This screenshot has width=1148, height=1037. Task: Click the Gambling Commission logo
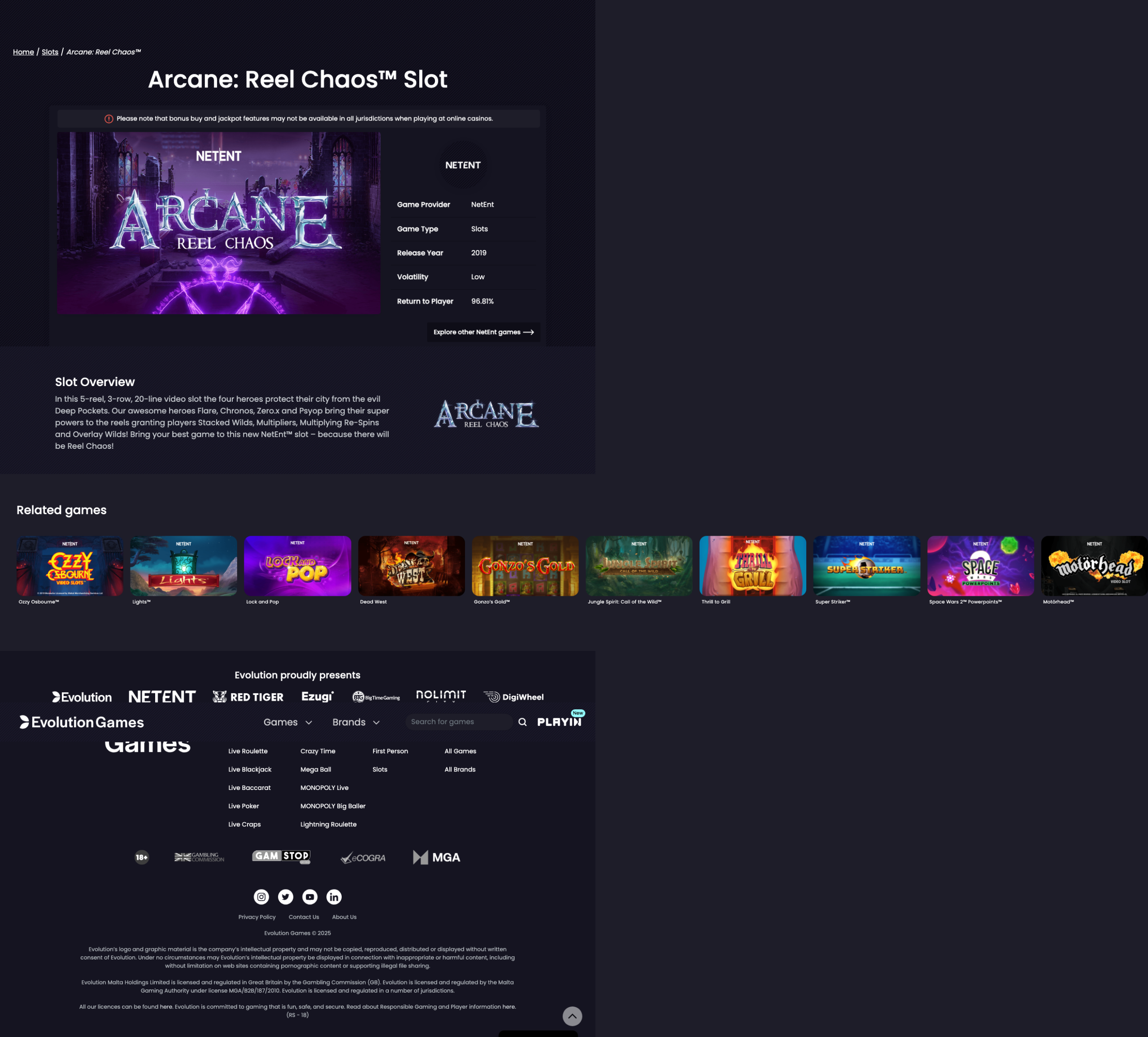(x=199, y=857)
